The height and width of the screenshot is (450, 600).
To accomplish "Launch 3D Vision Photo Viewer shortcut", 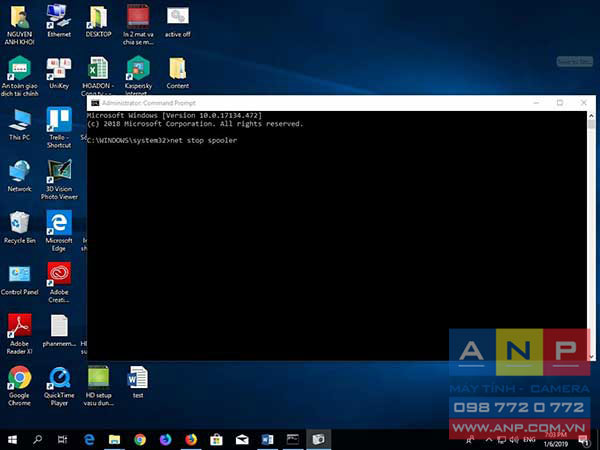I will tap(59, 171).
